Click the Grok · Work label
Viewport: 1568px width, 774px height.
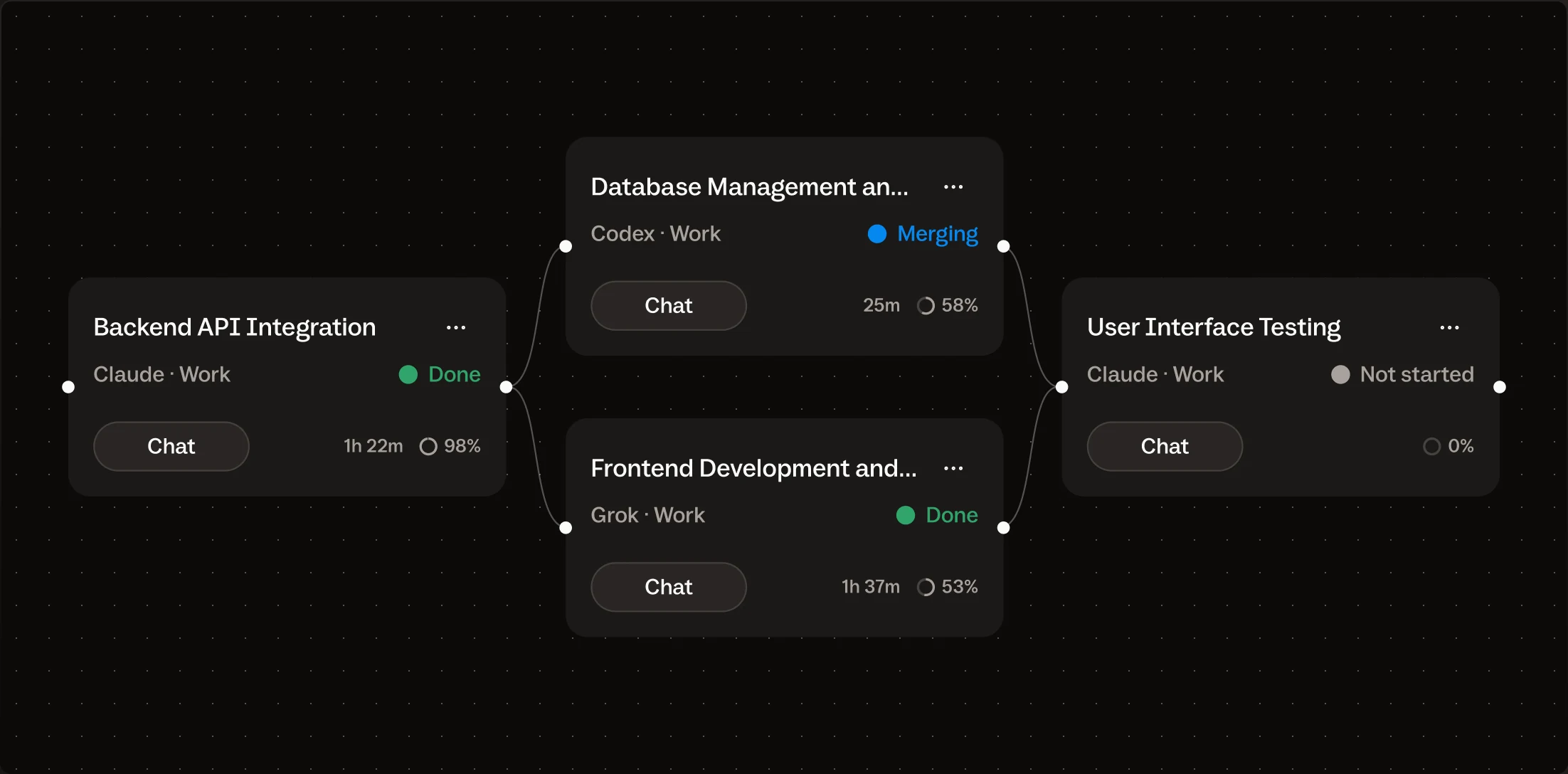(648, 515)
